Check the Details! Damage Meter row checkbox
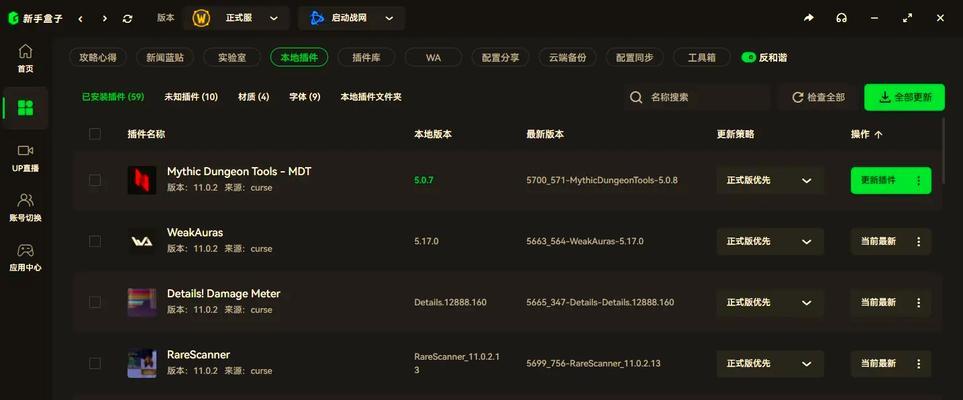 [x=95, y=302]
